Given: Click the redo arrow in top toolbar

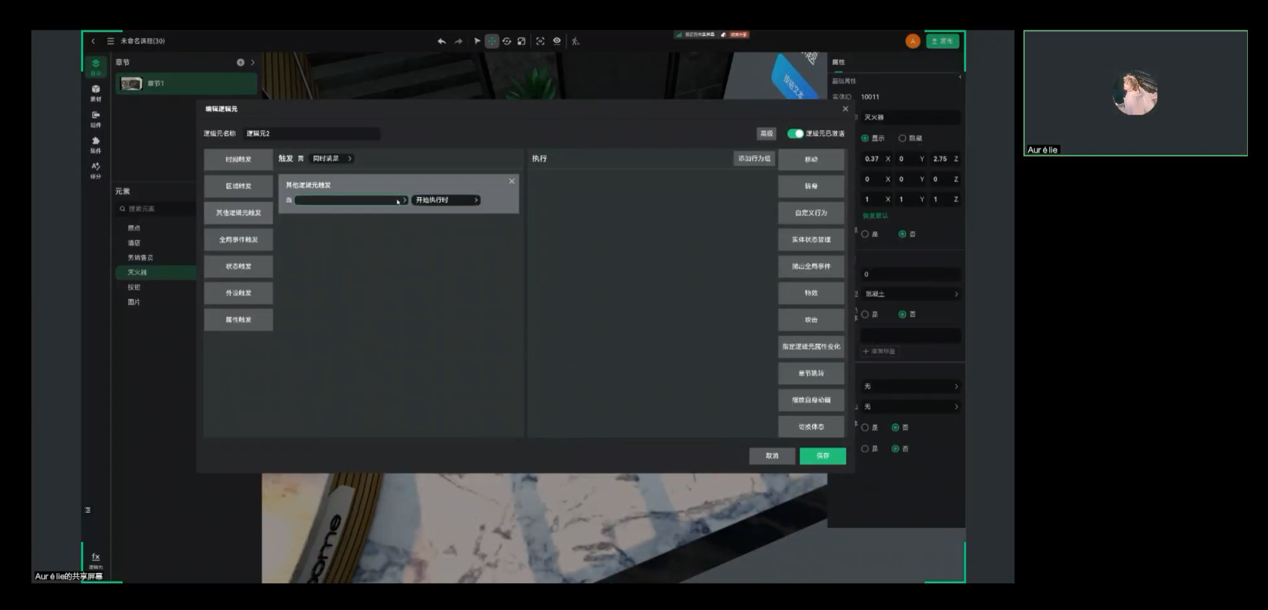Looking at the screenshot, I should coord(459,41).
